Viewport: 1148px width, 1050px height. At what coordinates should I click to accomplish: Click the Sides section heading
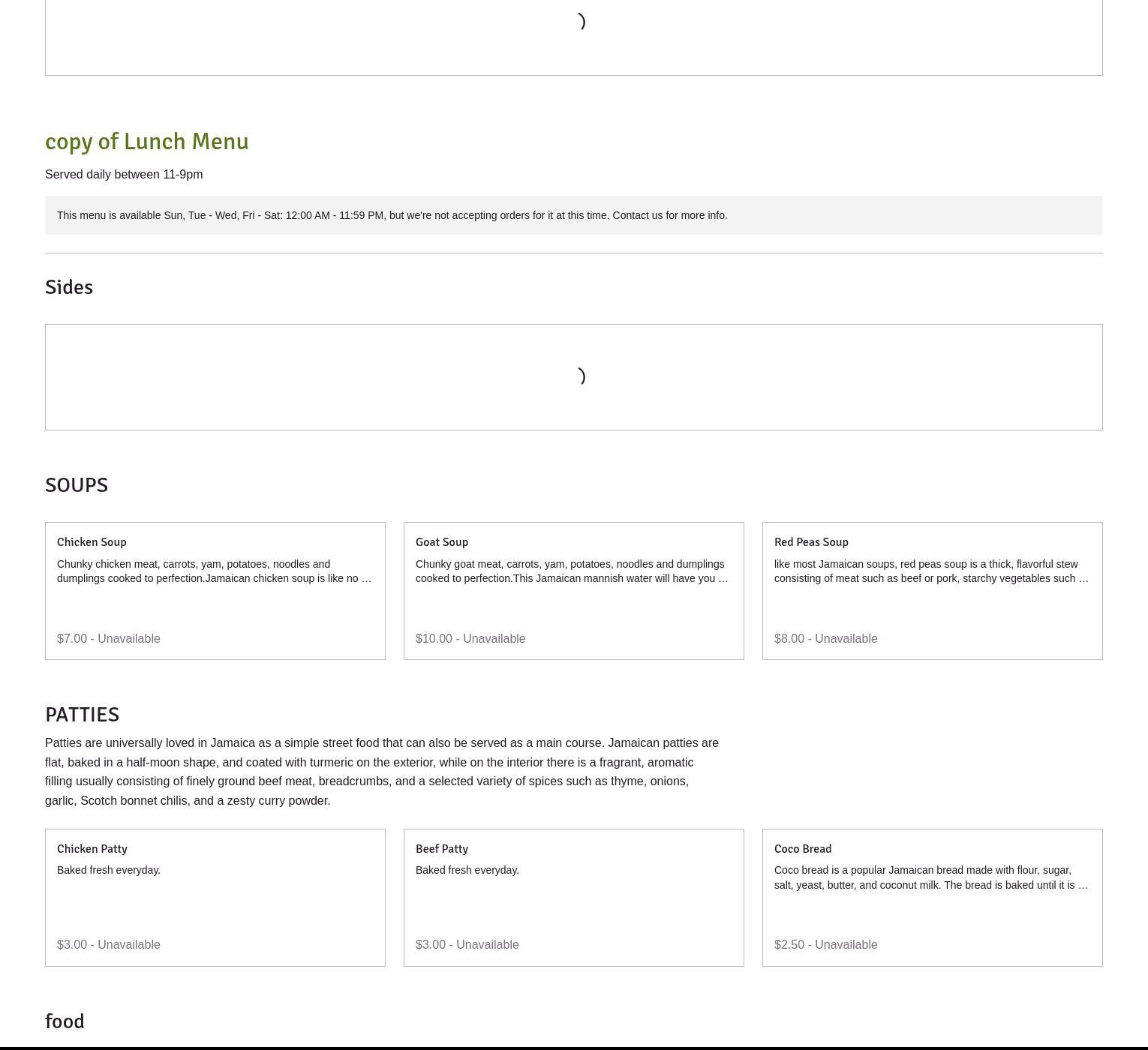point(69,287)
